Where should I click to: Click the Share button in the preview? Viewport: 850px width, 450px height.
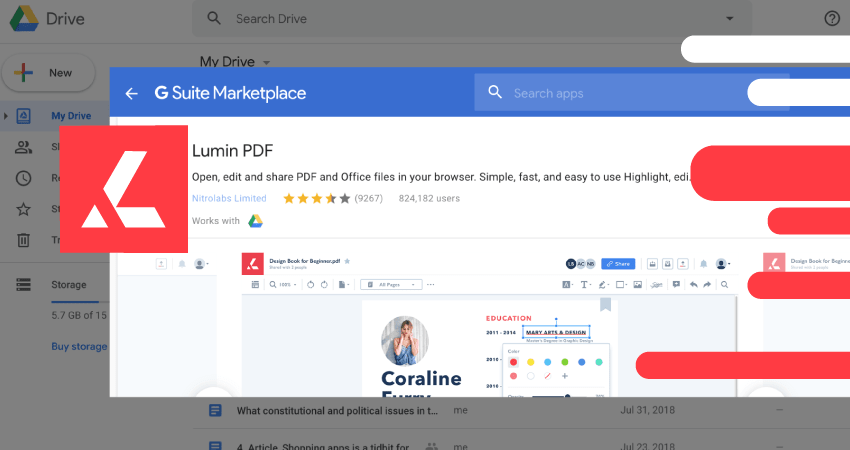617,264
